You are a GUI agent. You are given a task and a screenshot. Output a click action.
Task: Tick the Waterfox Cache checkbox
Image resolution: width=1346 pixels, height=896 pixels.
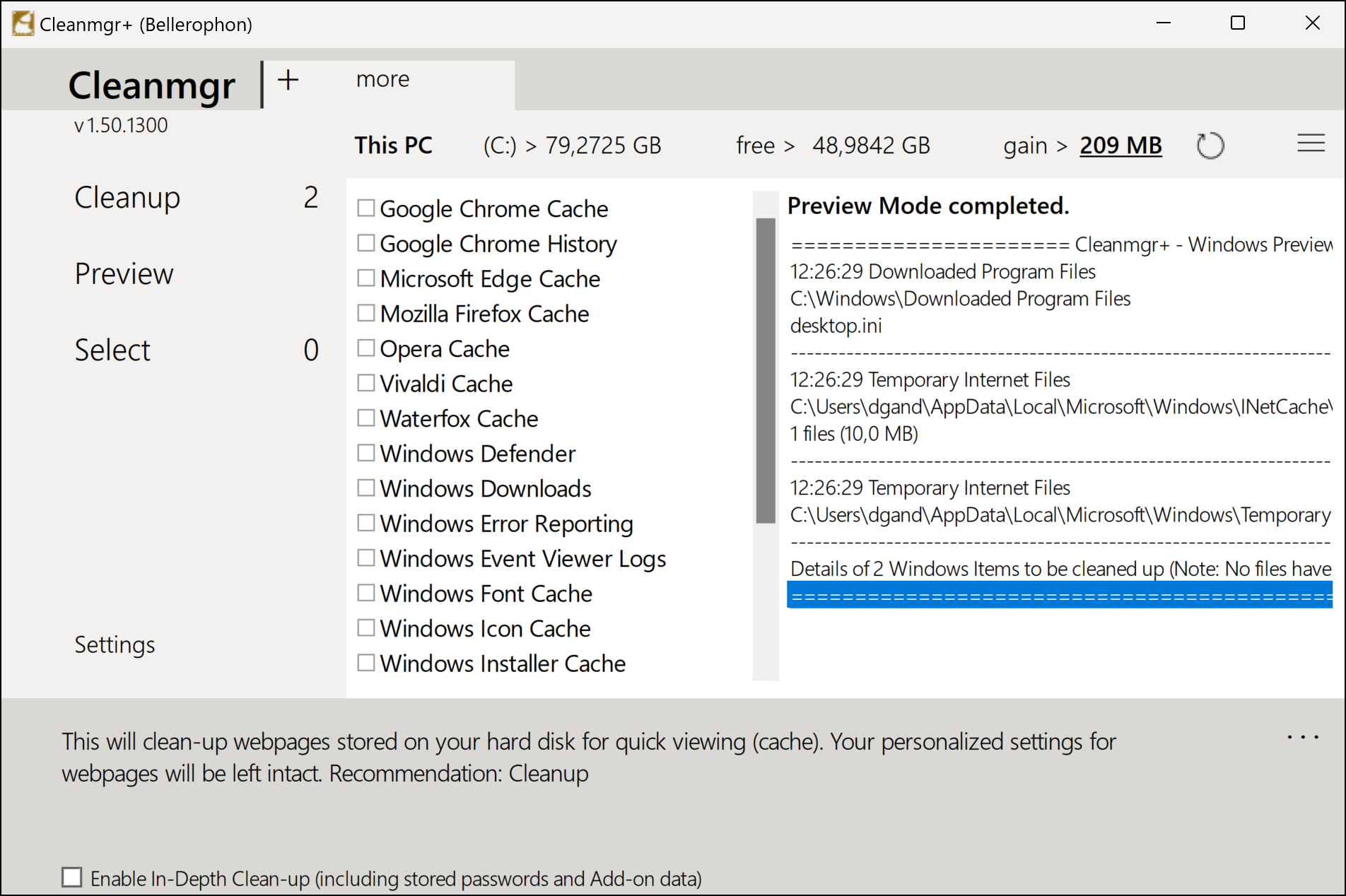[365, 418]
